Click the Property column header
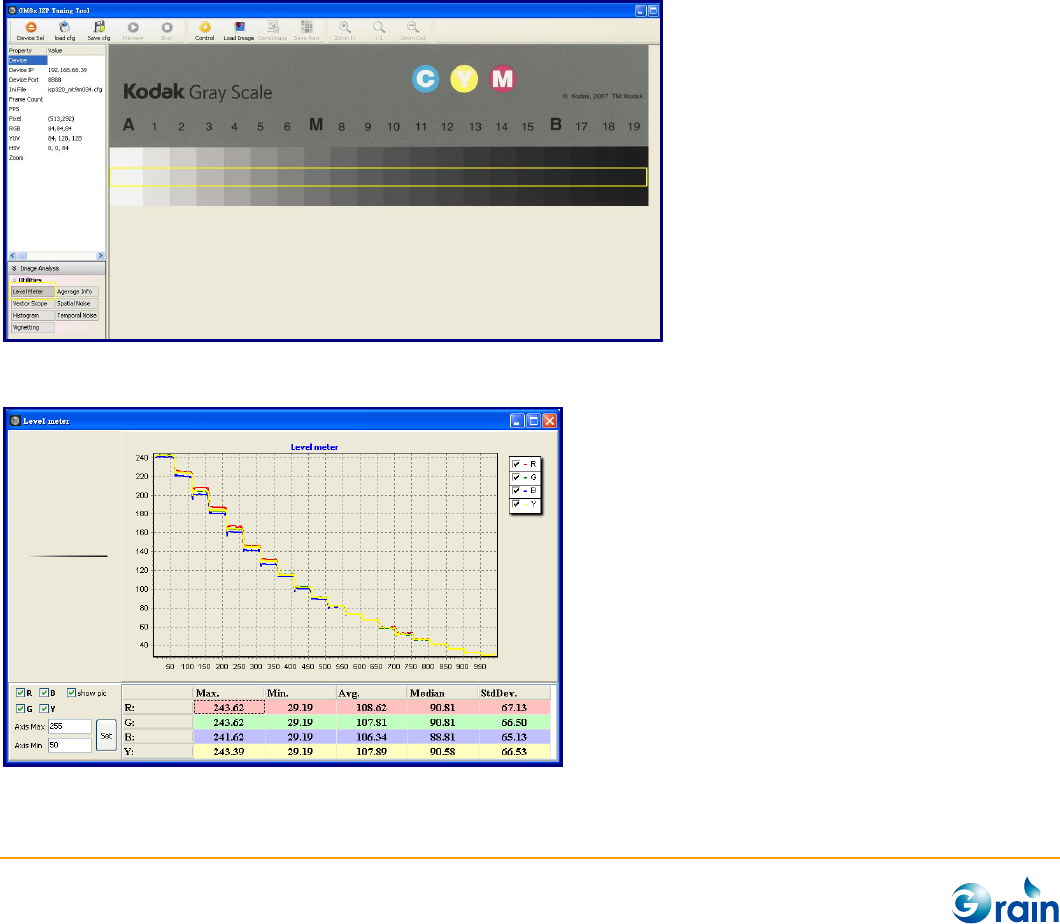This screenshot has width=1060, height=924. pos(27,51)
